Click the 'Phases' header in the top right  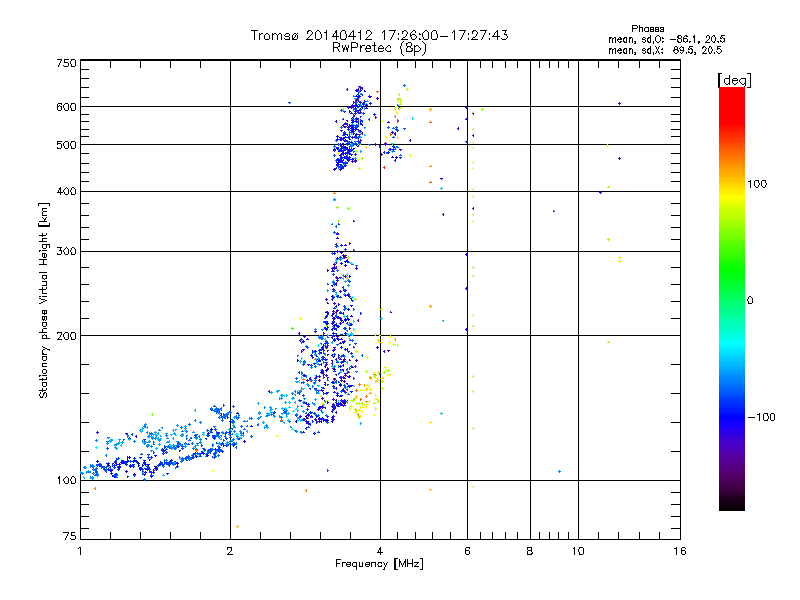point(647,29)
